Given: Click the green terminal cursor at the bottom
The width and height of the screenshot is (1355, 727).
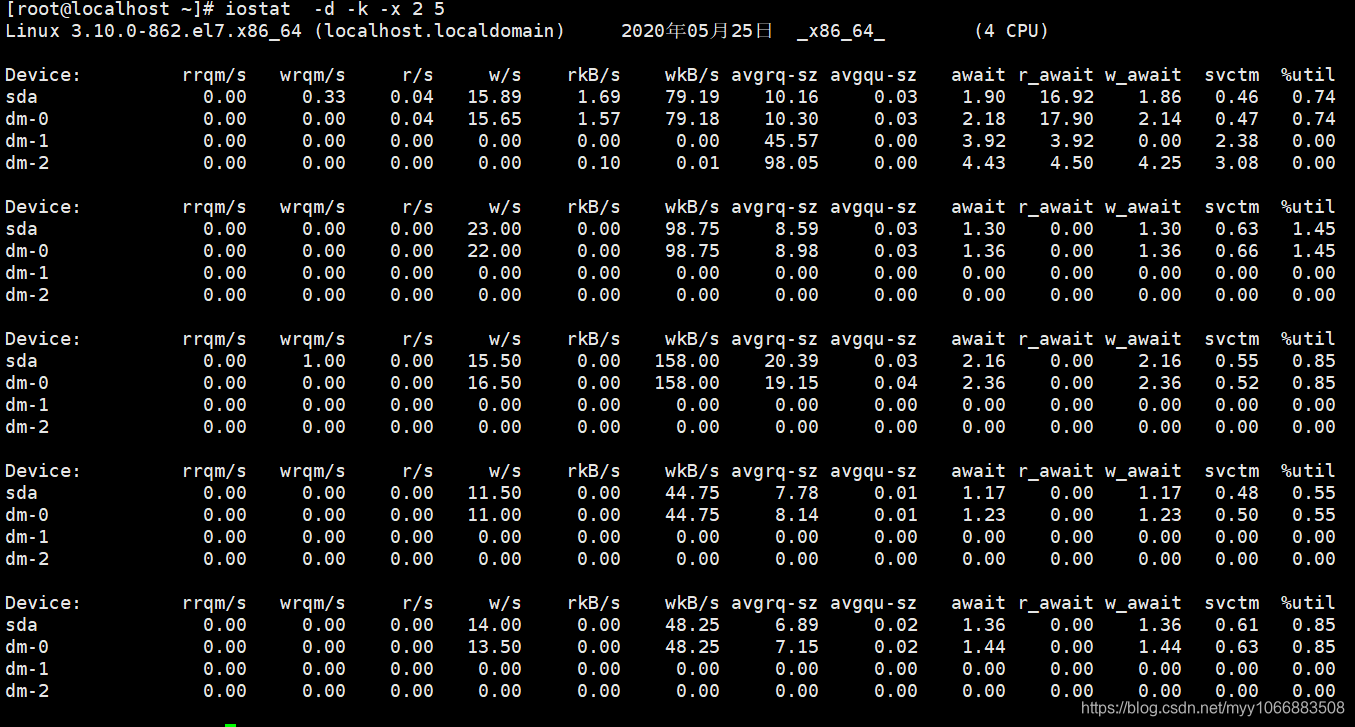Looking at the screenshot, I should (x=230, y=724).
